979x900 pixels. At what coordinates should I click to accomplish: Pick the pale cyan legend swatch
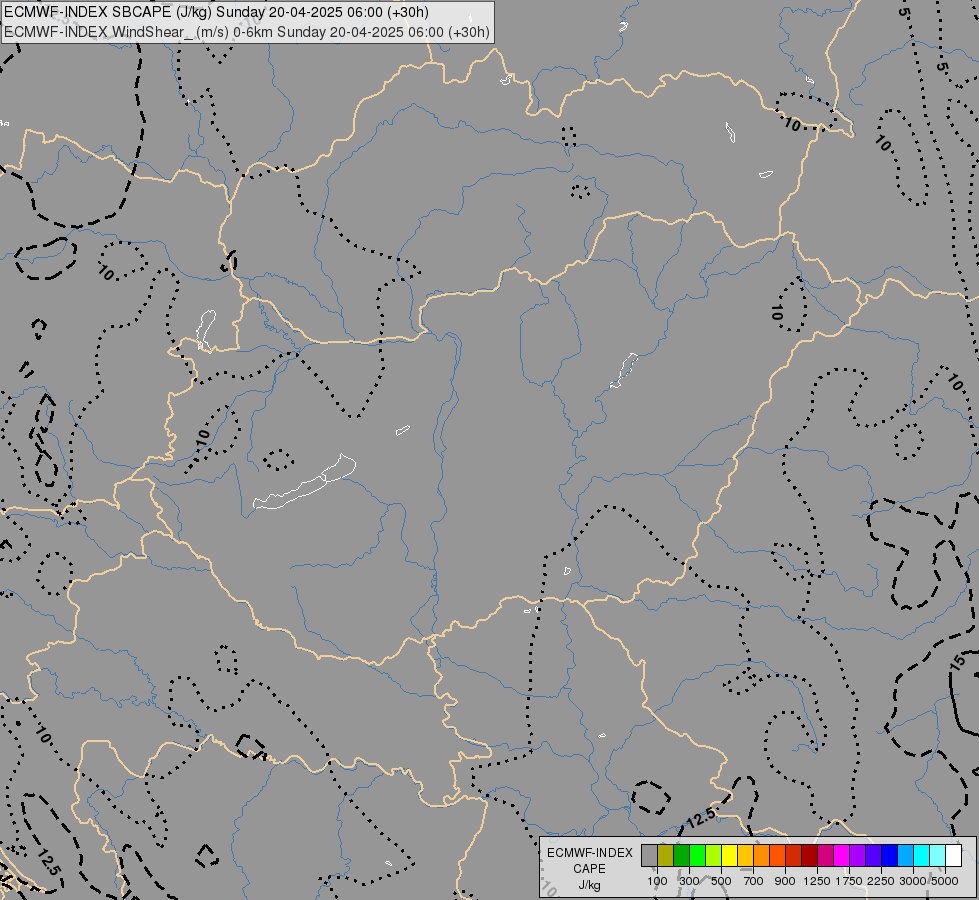937,856
